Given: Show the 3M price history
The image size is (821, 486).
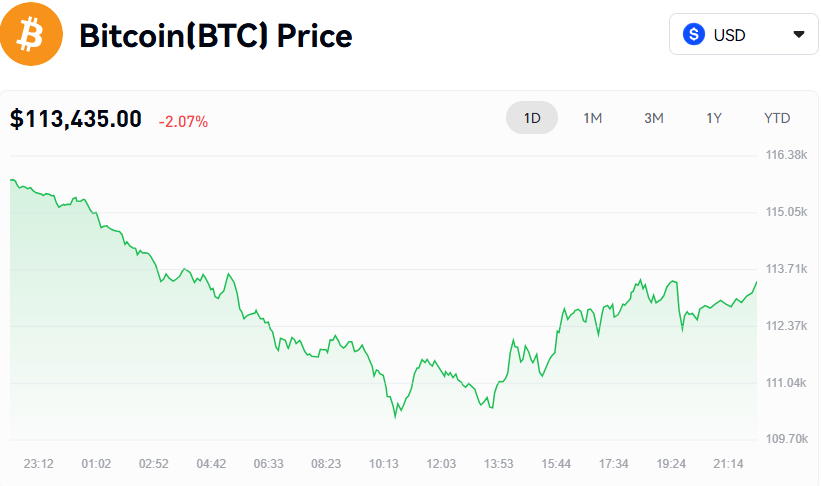Looking at the screenshot, I should pos(654,118).
